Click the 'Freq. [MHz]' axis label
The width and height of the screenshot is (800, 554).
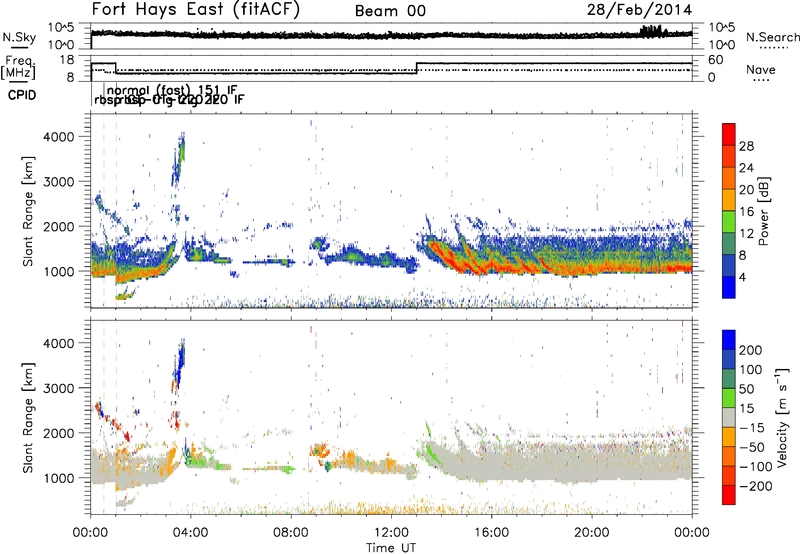(x=18, y=67)
